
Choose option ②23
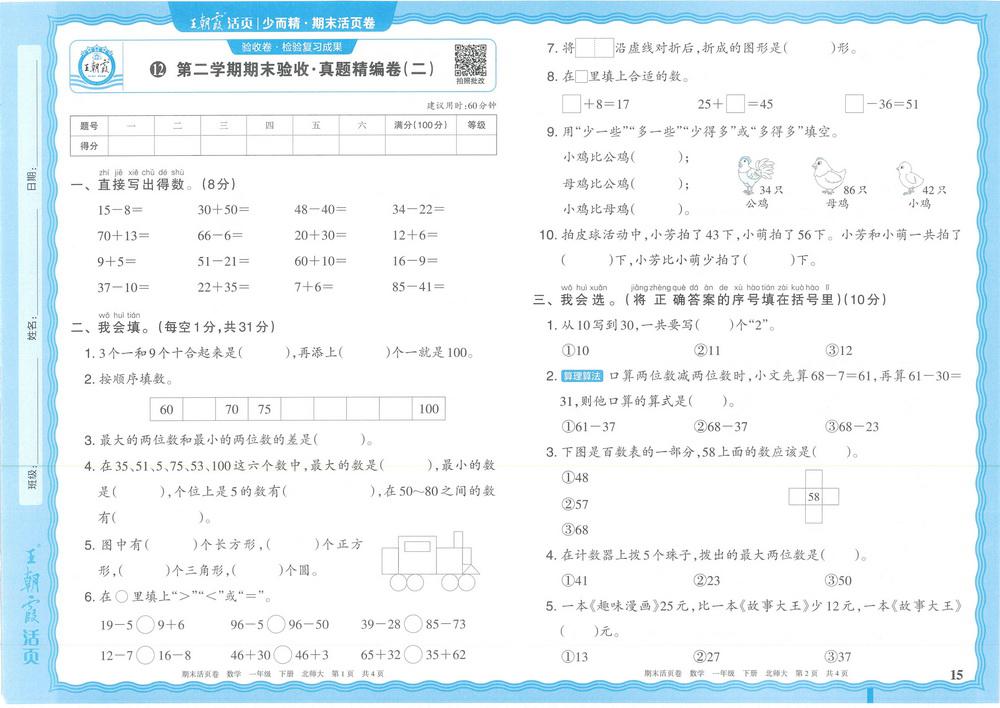point(707,581)
